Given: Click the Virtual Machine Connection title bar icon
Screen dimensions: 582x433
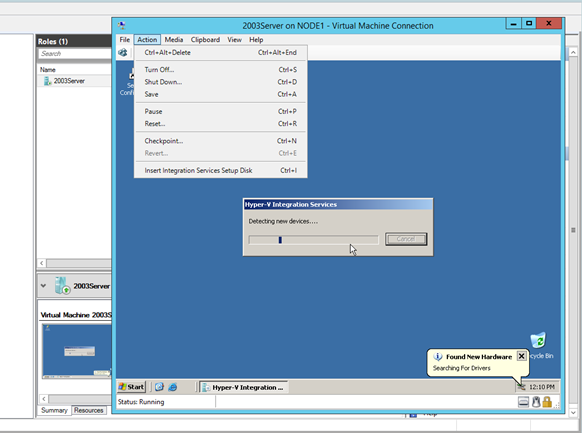Looking at the screenshot, I should [x=121, y=25].
